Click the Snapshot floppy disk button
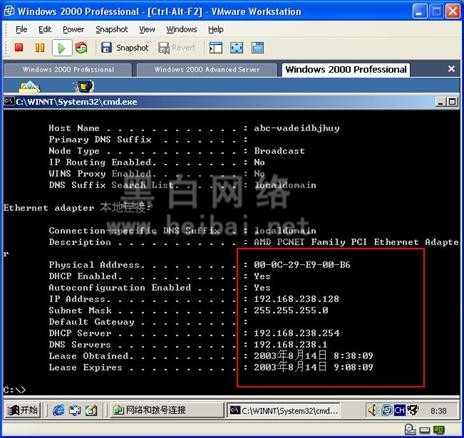464x438 pixels. tap(125, 48)
